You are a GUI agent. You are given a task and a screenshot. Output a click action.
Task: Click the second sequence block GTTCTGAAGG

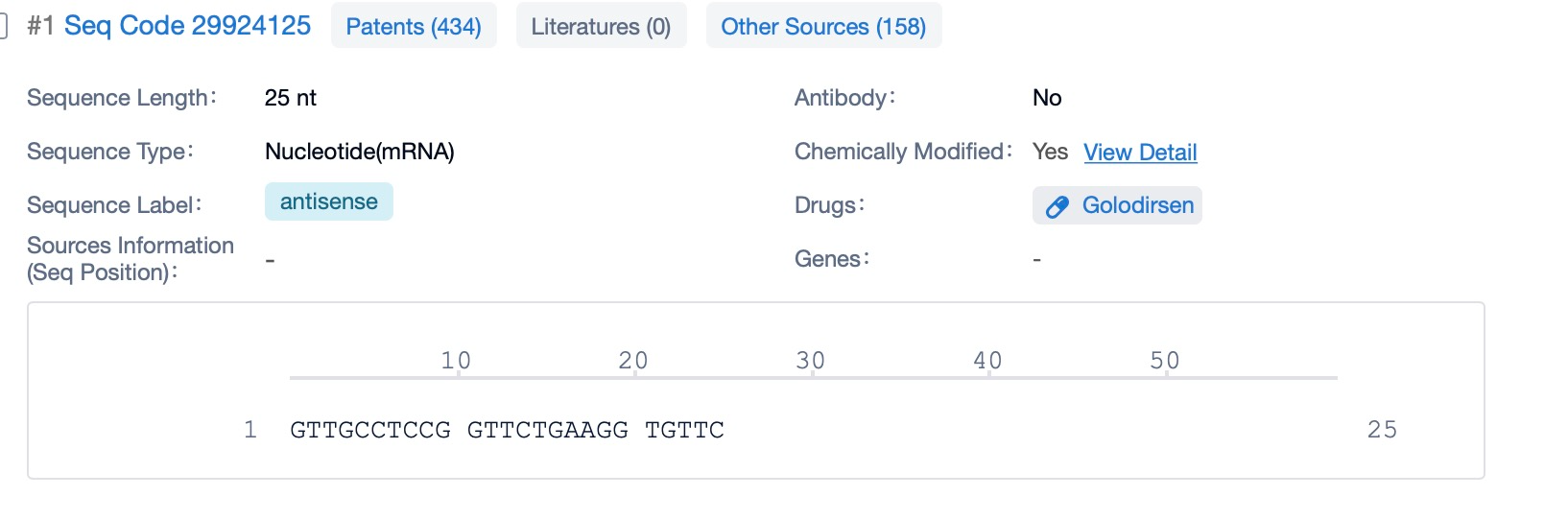pos(547,430)
